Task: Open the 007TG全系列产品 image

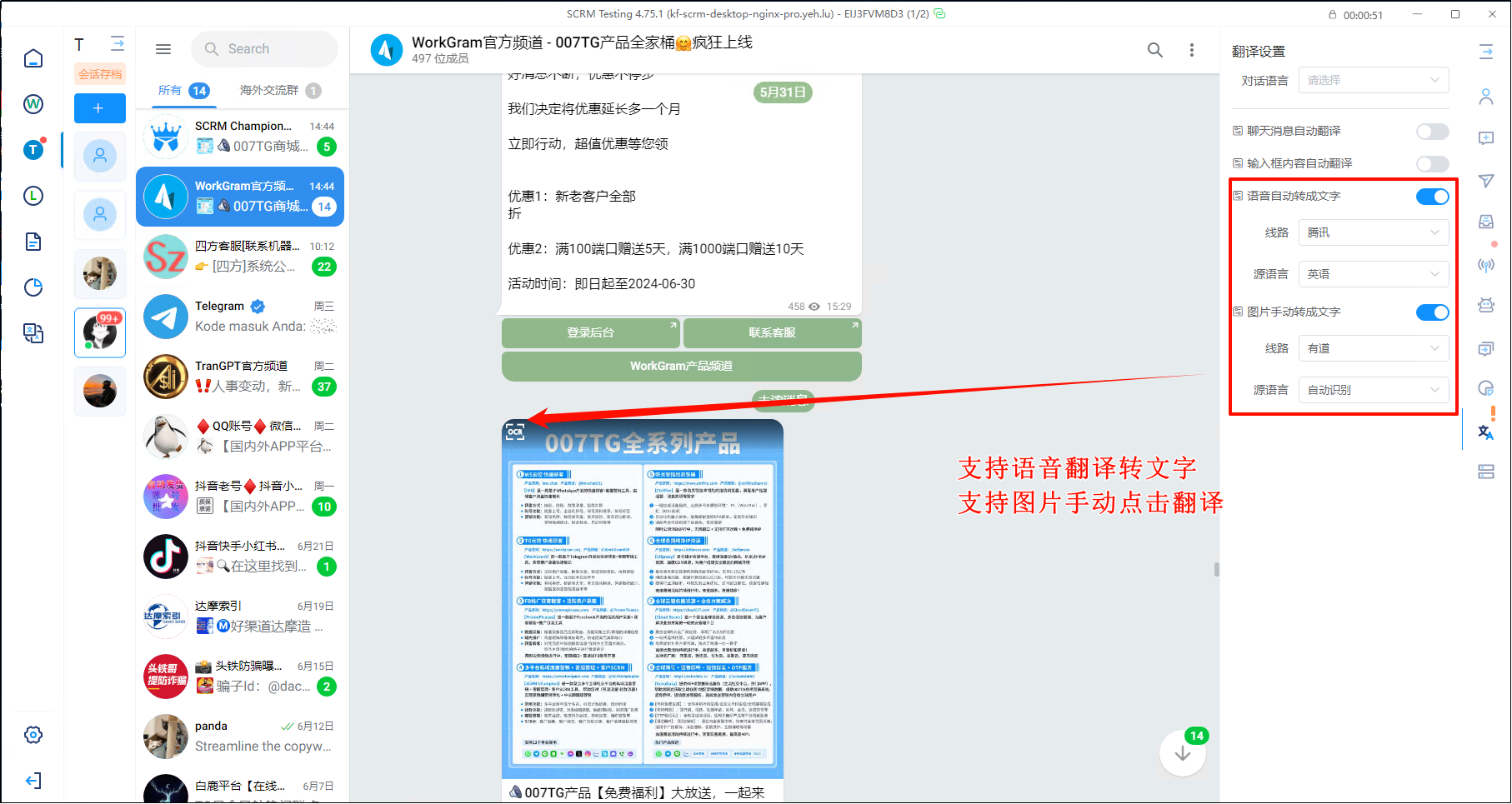Action: (643, 599)
